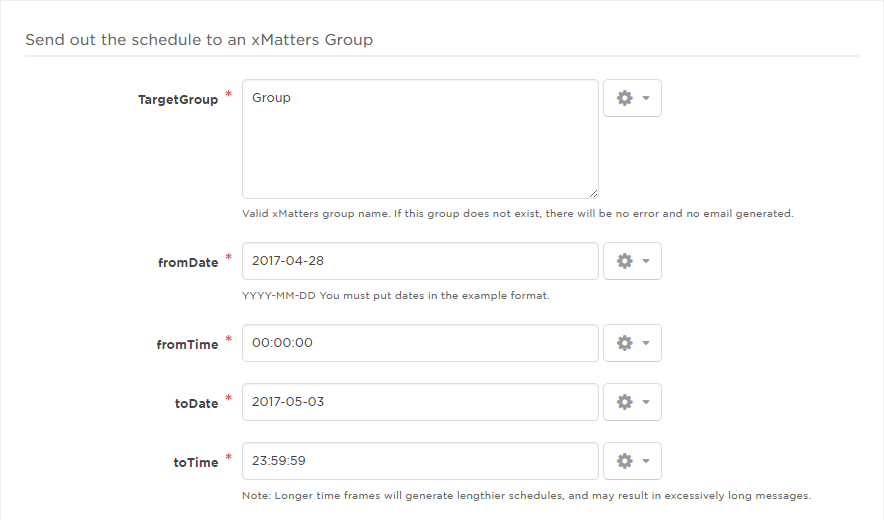This screenshot has height=520, width=884.
Task: Click the gear icon beside TargetGroup field
Action: pos(624,98)
